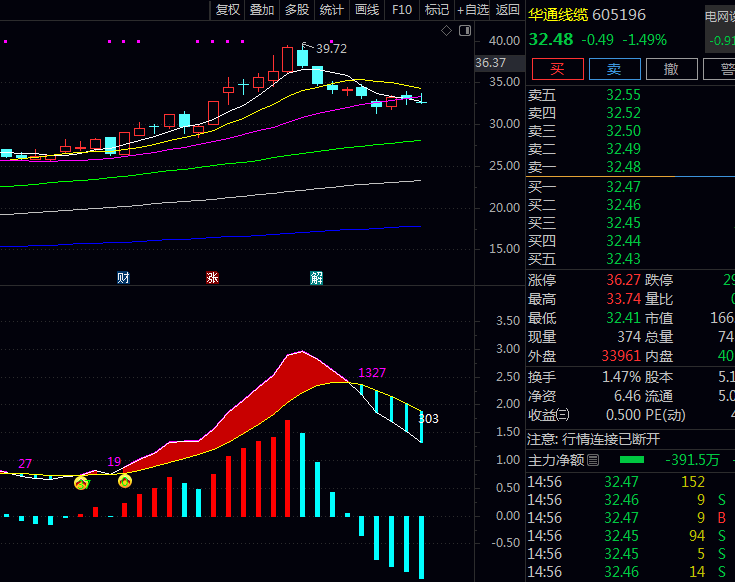Image resolution: width=735 pixels, height=582 pixels.
Task: Click the 财 financial marker on the chart
Action: (x=123, y=278)
